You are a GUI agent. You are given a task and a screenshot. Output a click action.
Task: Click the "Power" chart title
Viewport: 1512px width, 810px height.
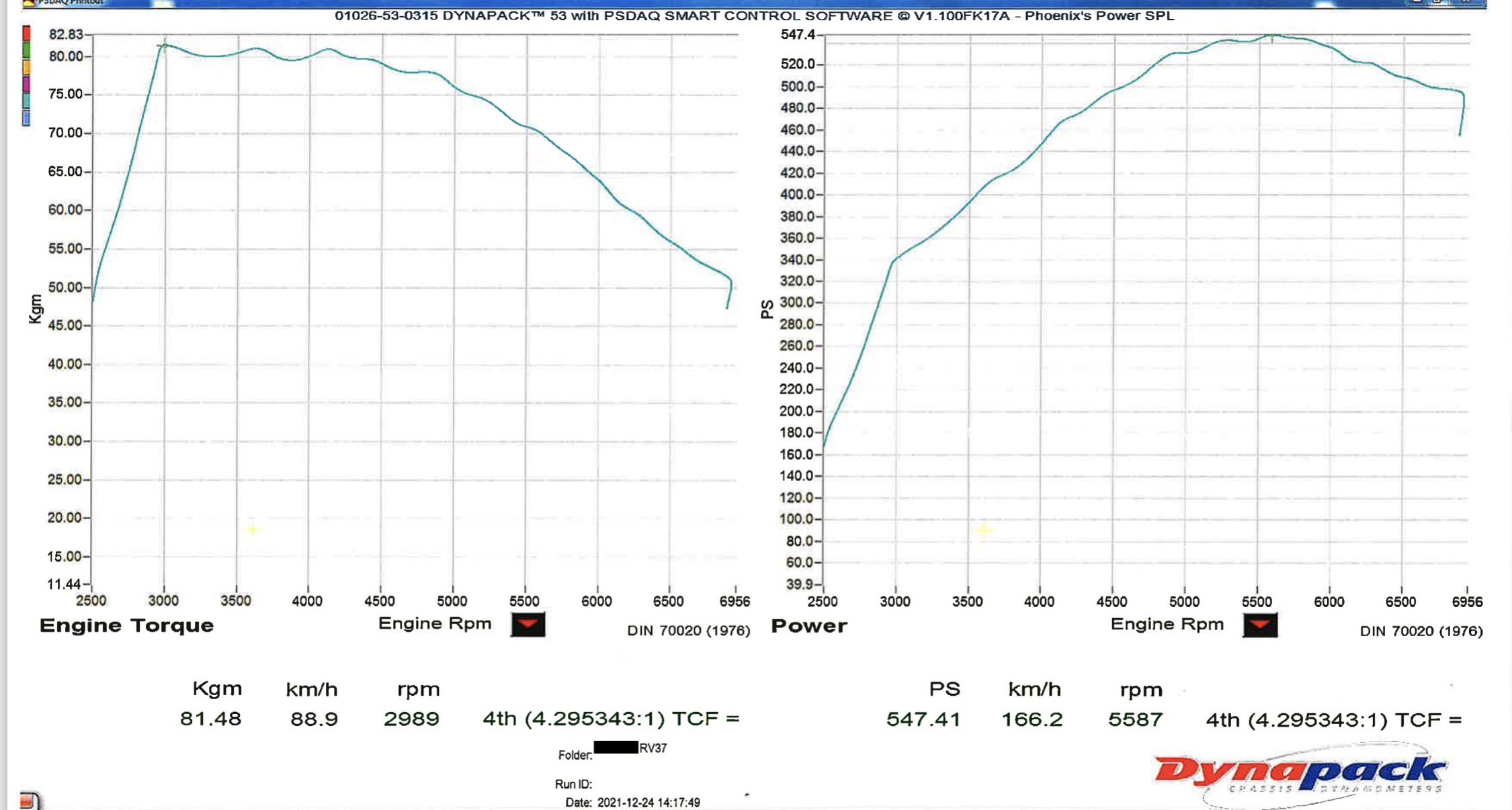click(x=809, y=626)
